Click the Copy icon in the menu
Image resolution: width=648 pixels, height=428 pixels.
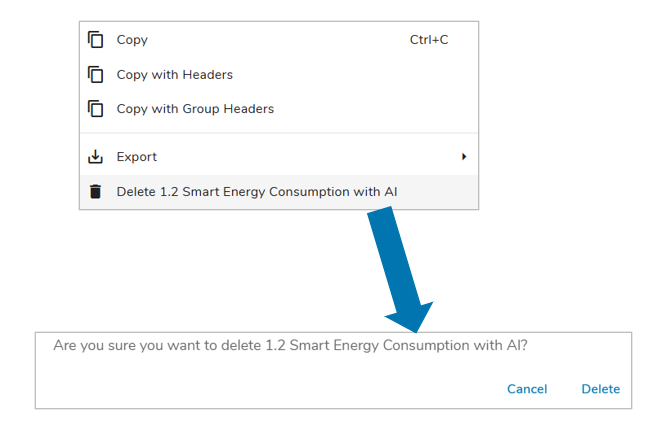tap(96, 40)
